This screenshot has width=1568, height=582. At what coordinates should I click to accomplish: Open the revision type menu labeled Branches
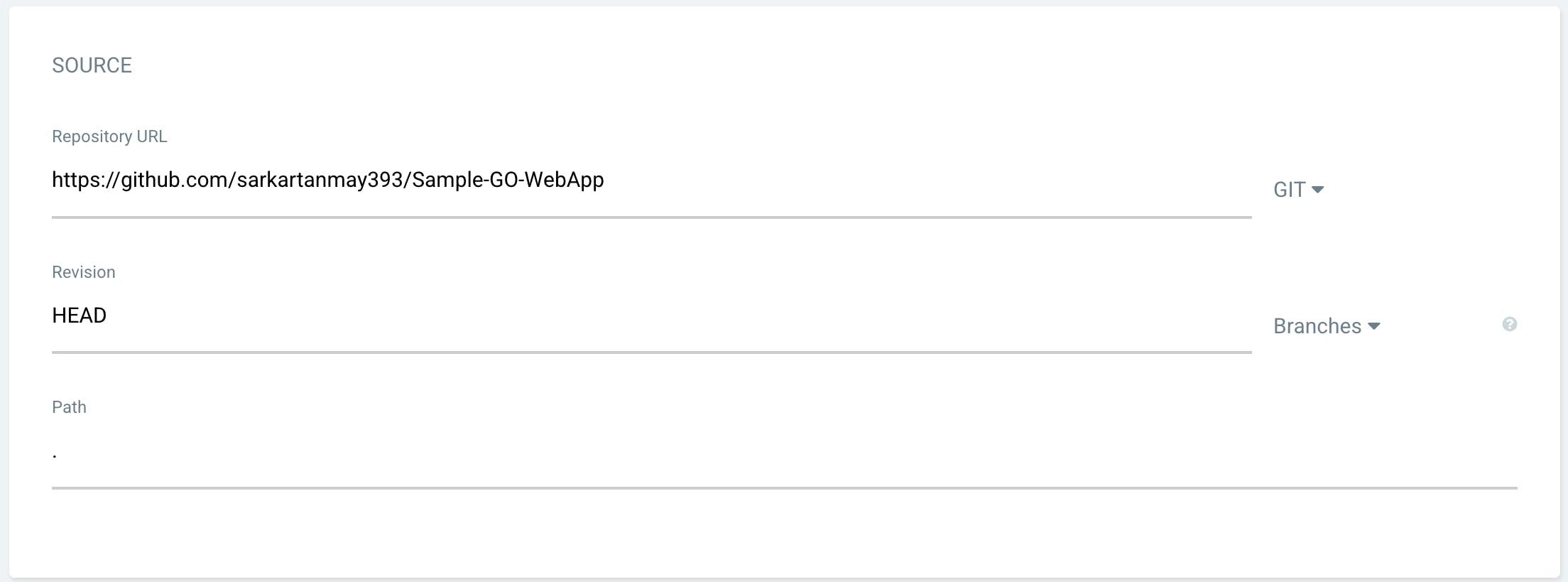[x=1327, y=325]
